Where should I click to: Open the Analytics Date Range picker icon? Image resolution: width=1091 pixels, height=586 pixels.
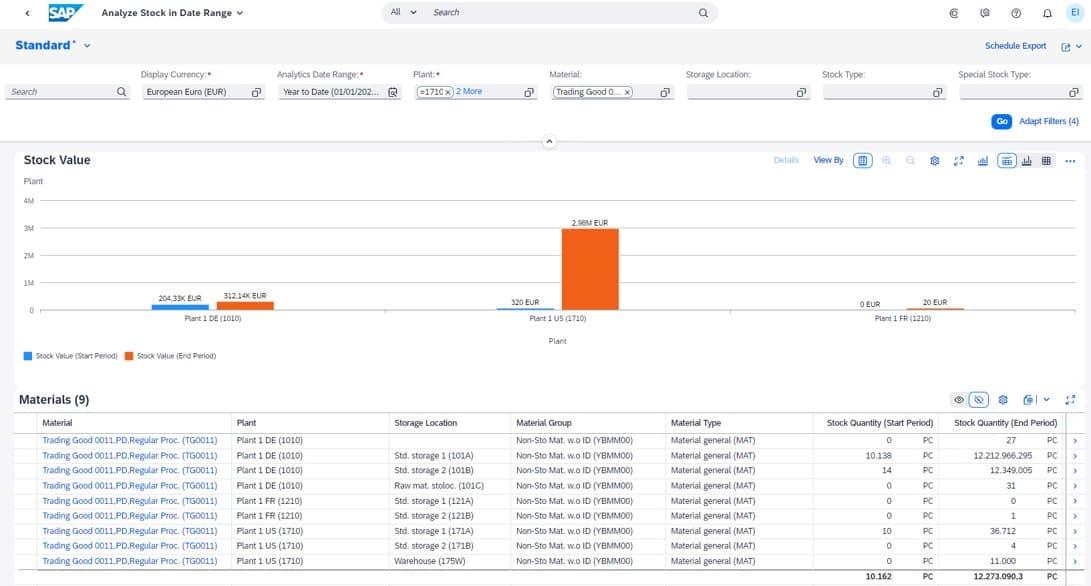pos(392,92)
